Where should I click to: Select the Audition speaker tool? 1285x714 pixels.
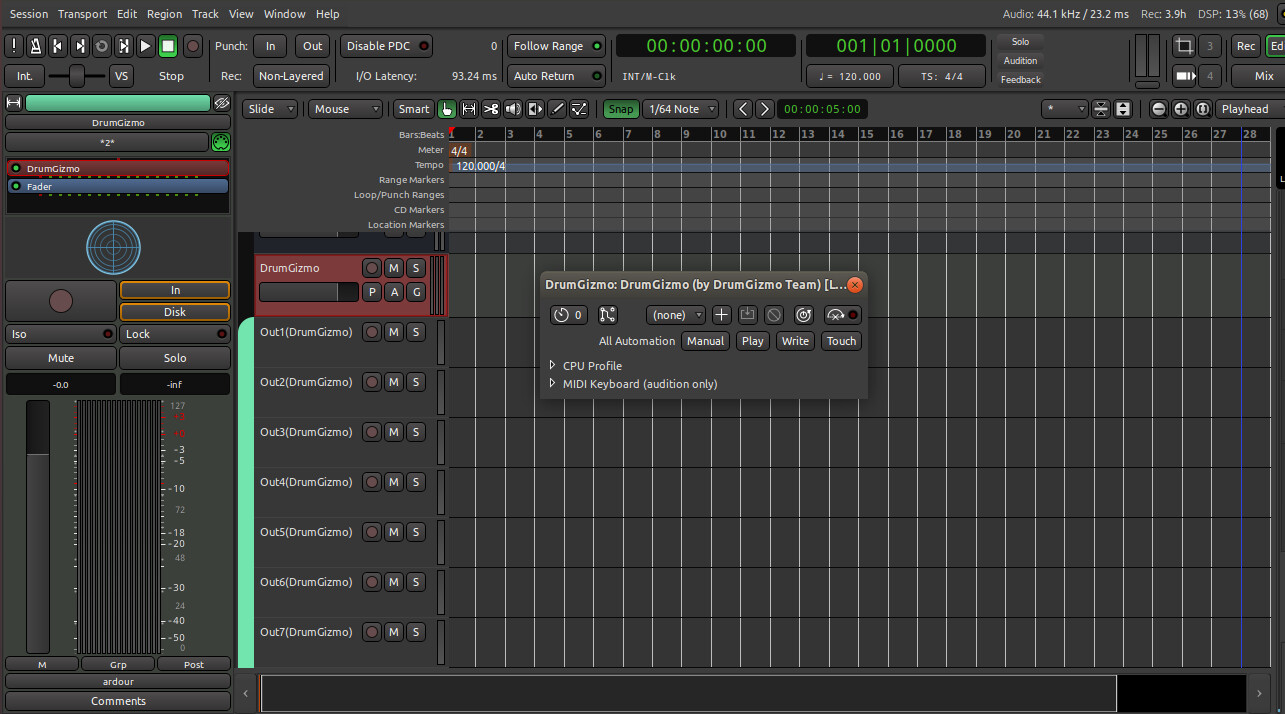tap(513, 109)
